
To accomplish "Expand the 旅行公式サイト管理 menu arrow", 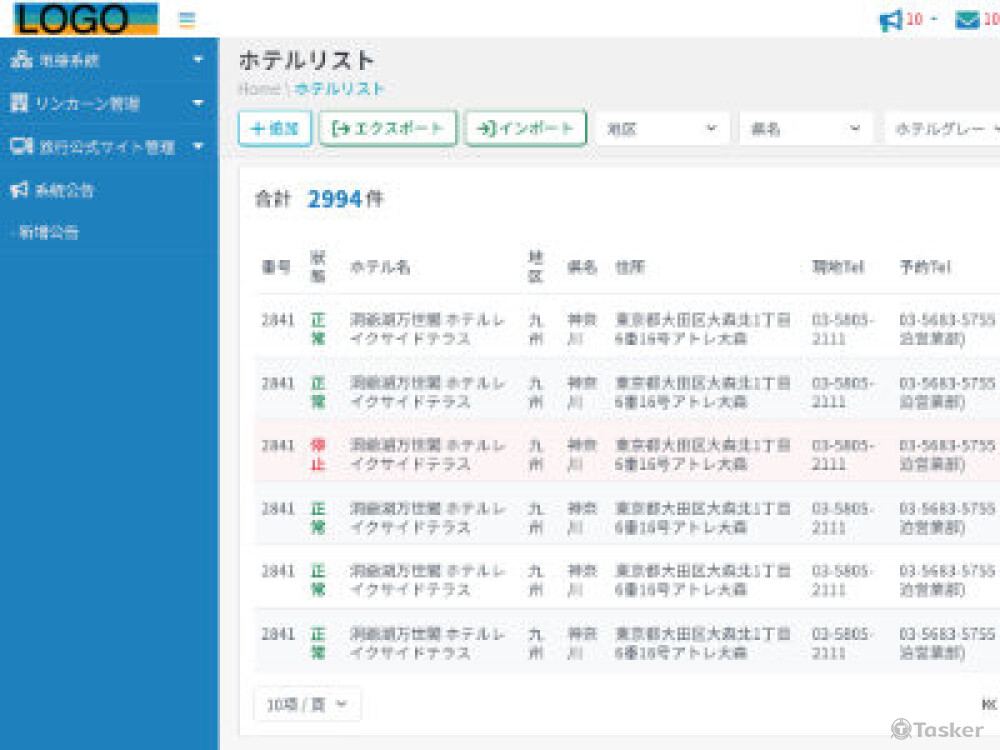I will [x=198, y=146].
